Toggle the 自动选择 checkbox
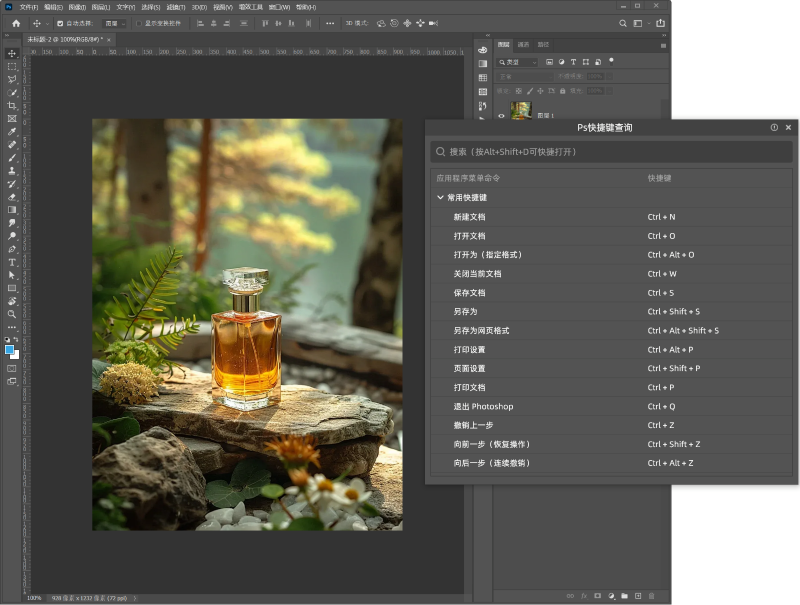800x605 pixels. tap(60, 23)
